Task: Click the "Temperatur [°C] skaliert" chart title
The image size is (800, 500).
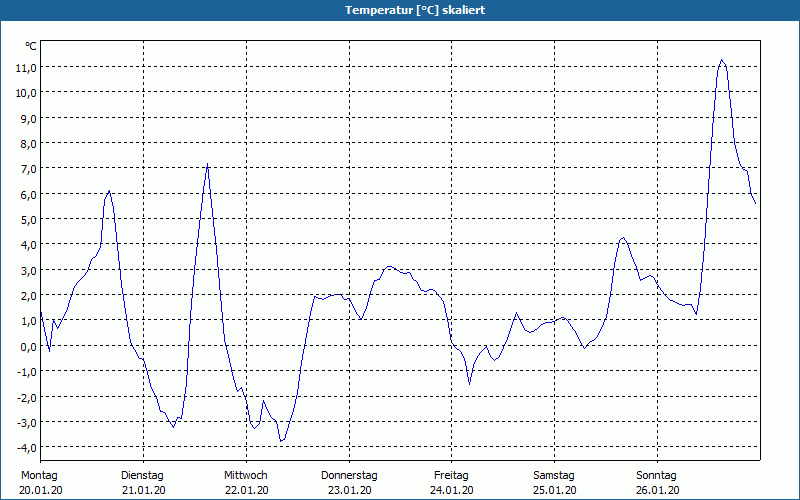Action: [400, 10]
